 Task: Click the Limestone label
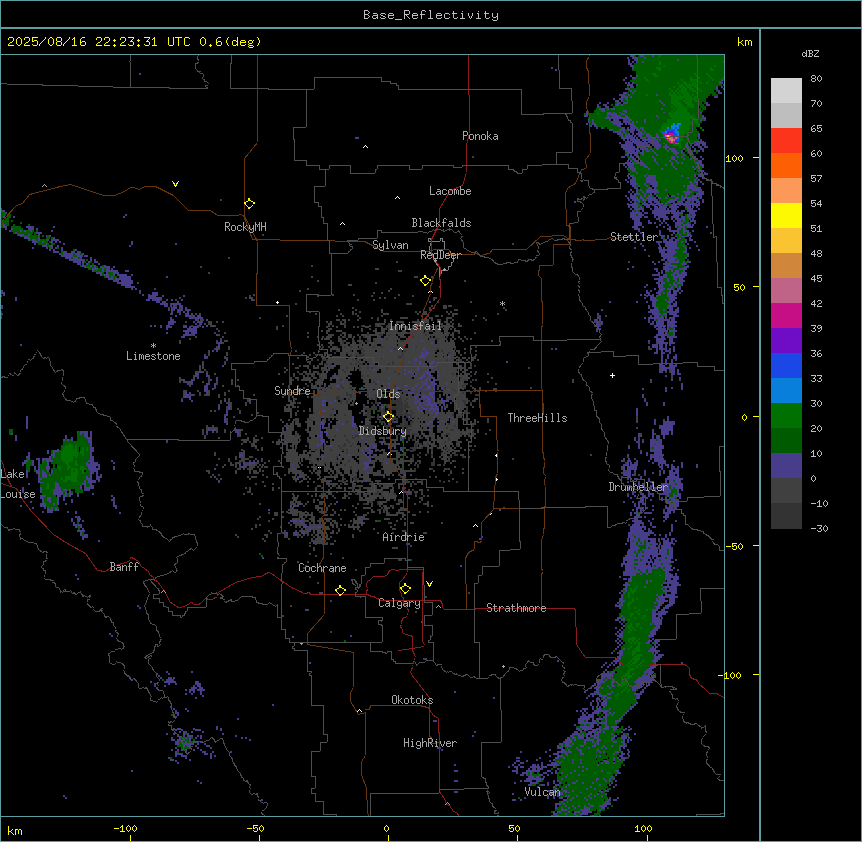(153, 356)
